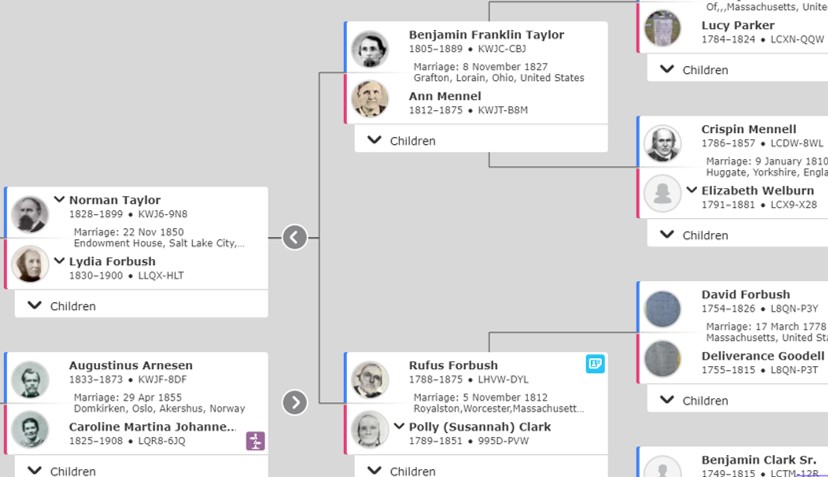The height and width of the screenshot is (477, 828).
Task: Open Ann Mennel's portrait photo
Action: (x=370, y=98)
